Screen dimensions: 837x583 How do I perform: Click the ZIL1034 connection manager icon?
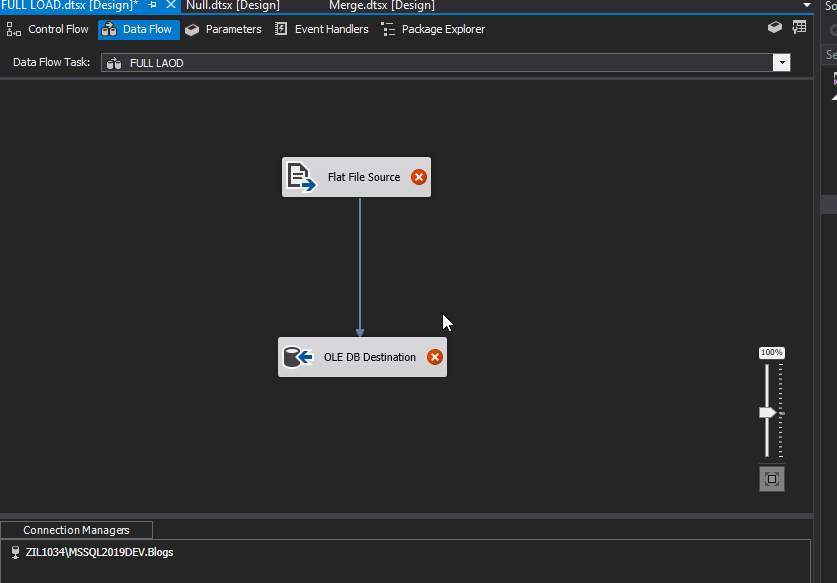point(15,552)
